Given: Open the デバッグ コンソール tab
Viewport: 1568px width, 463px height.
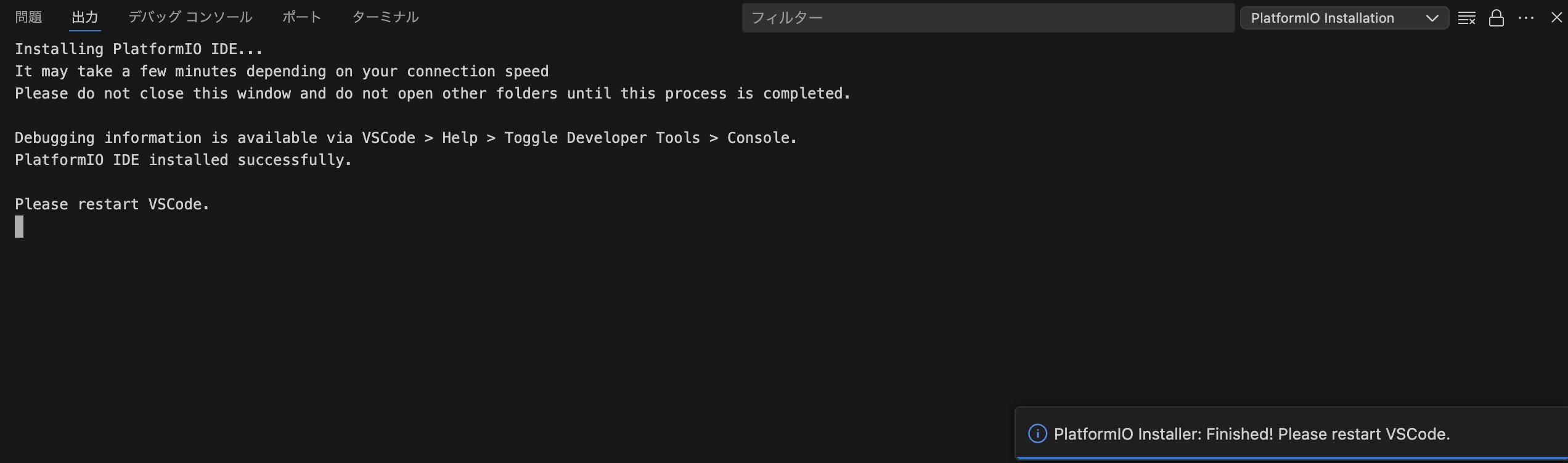Looking at the screenshot, I should click(190, 17).
